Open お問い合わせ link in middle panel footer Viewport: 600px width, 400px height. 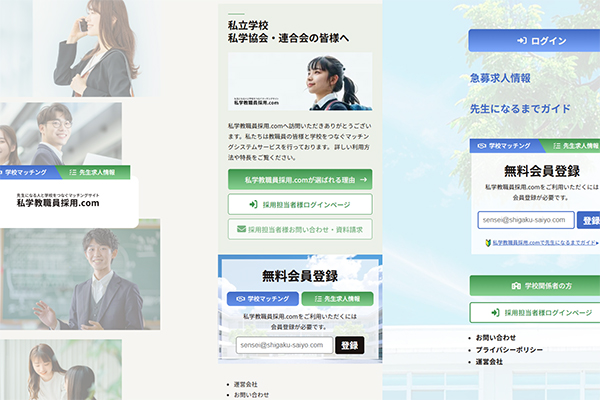click(x=251, y=395)
